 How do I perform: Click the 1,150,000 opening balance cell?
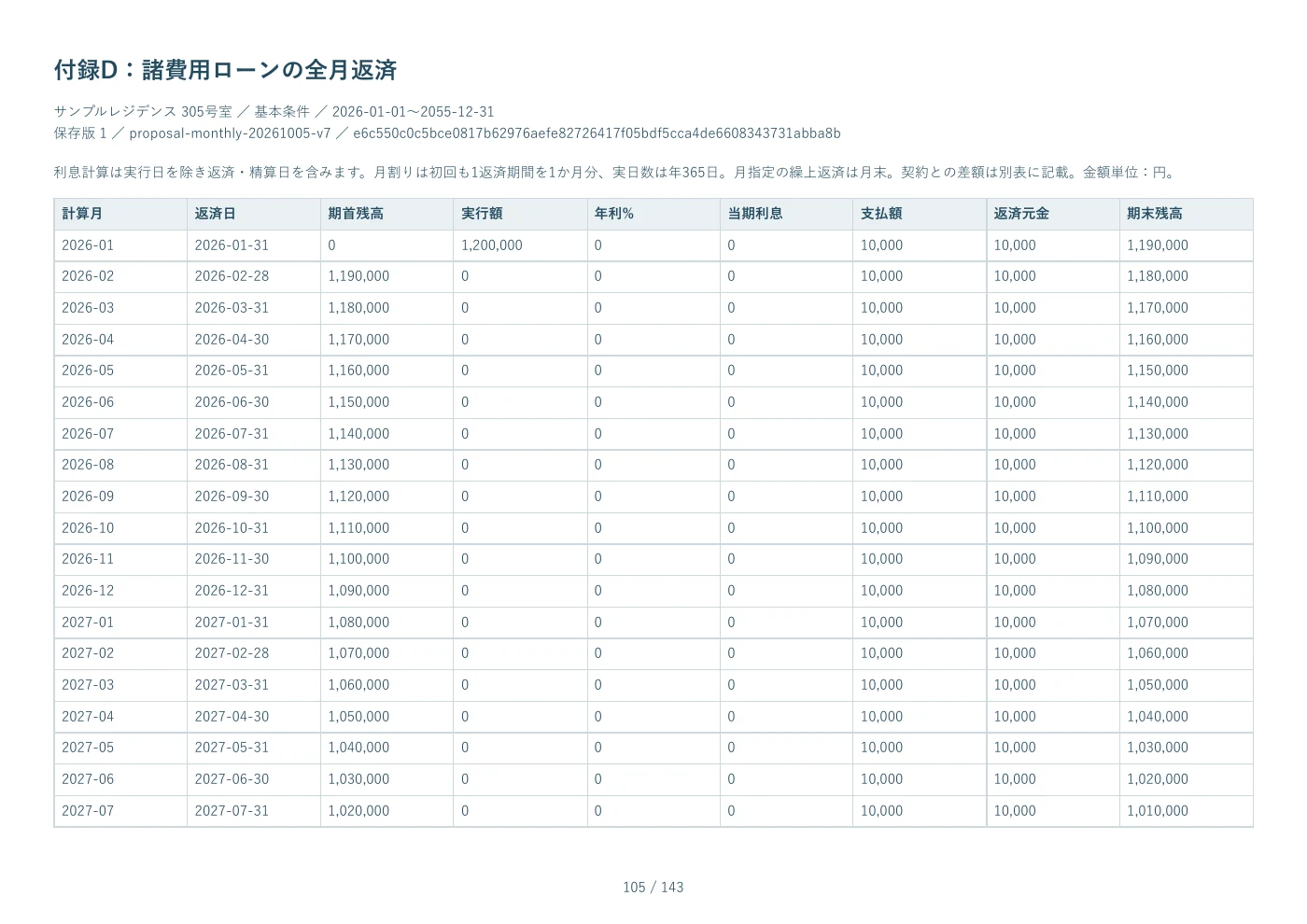[x=386, y=402]
